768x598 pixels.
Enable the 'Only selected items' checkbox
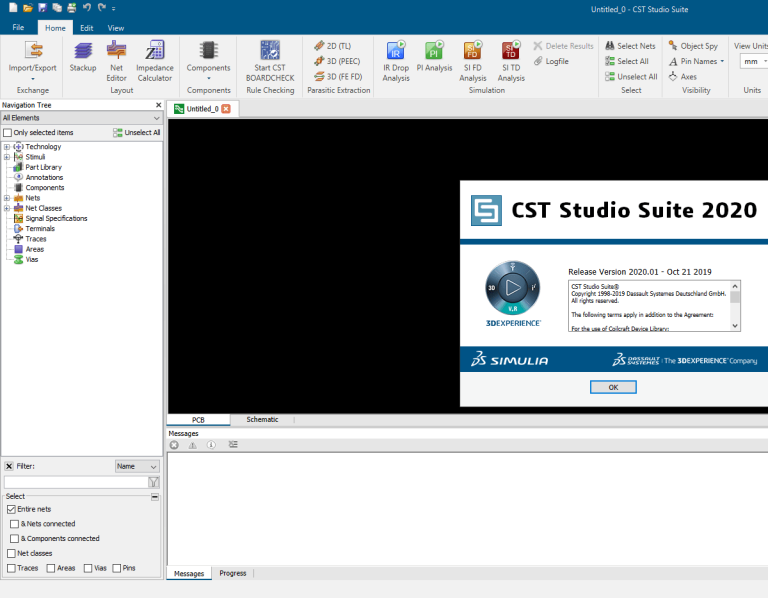click(8, 133)
